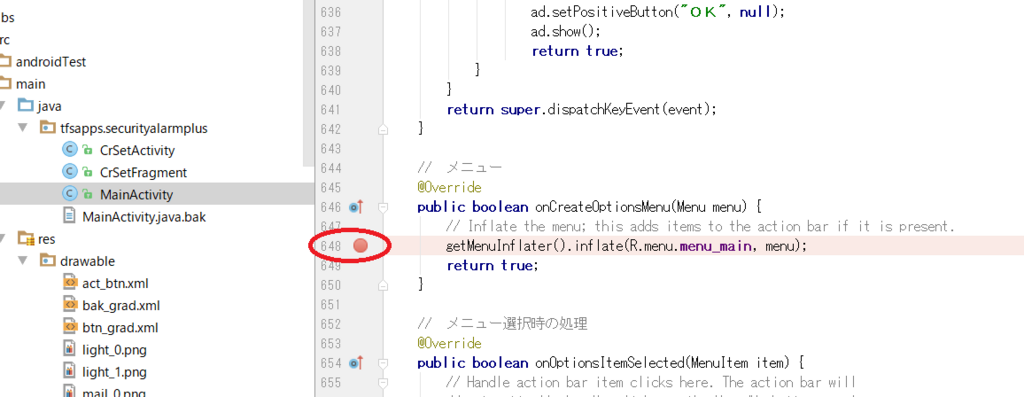
Task: Click the java source folder icon
Action: click(x=25, y=106)
